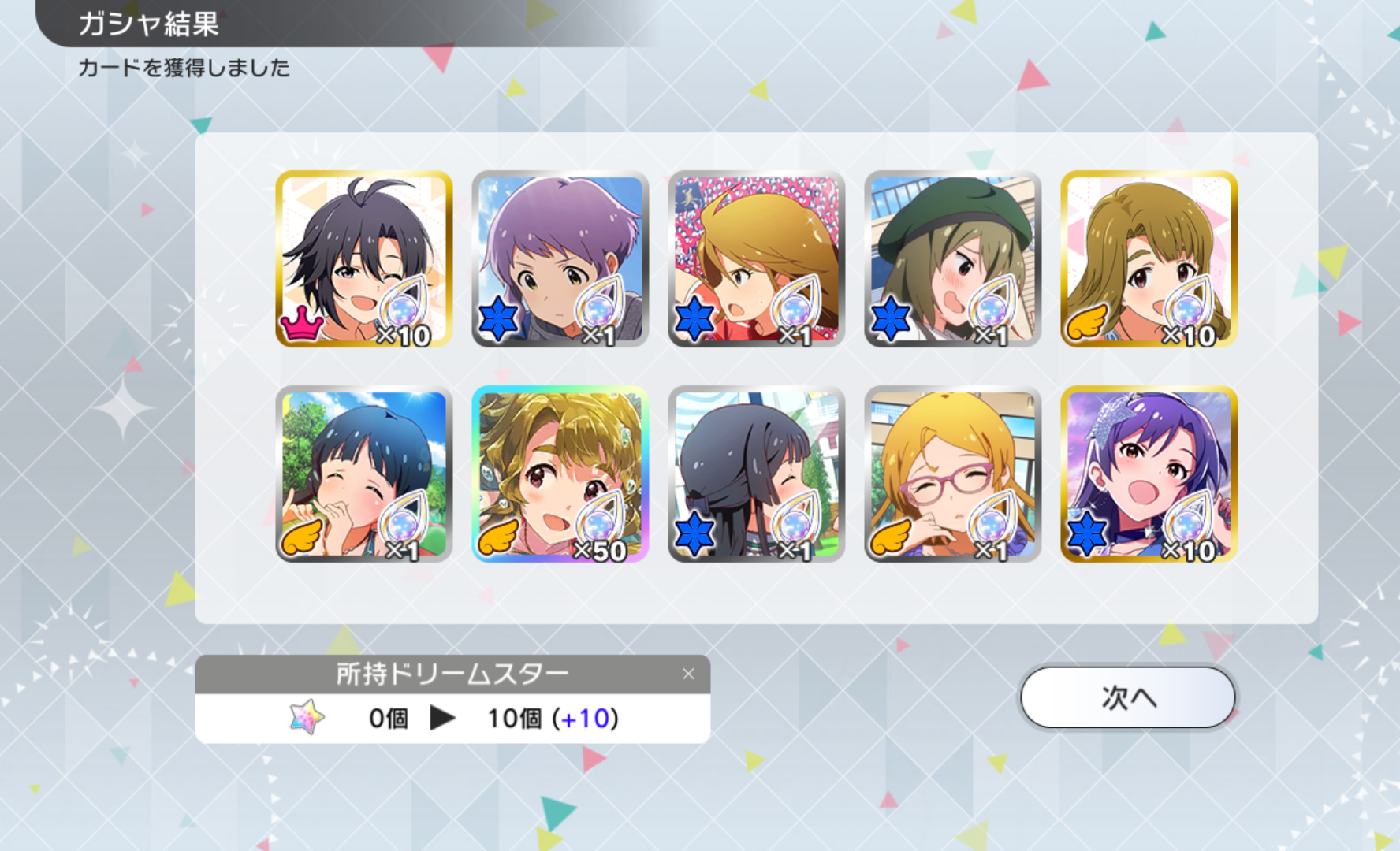This screenshot has height=851, width=1400.
Task: Click the orange wing icon on long brown-haired card
Action: [1087, 321]
